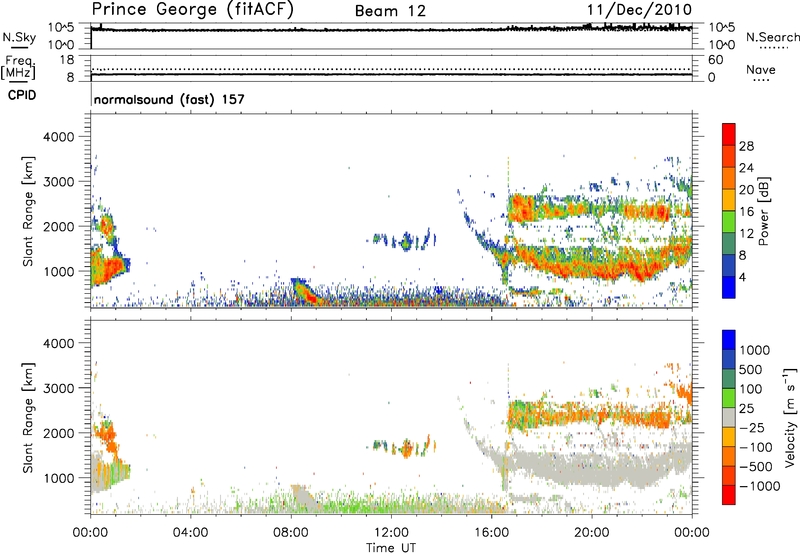Click the "Power [dB]" color bar title

pyautogui.click(x=764, y=211)
